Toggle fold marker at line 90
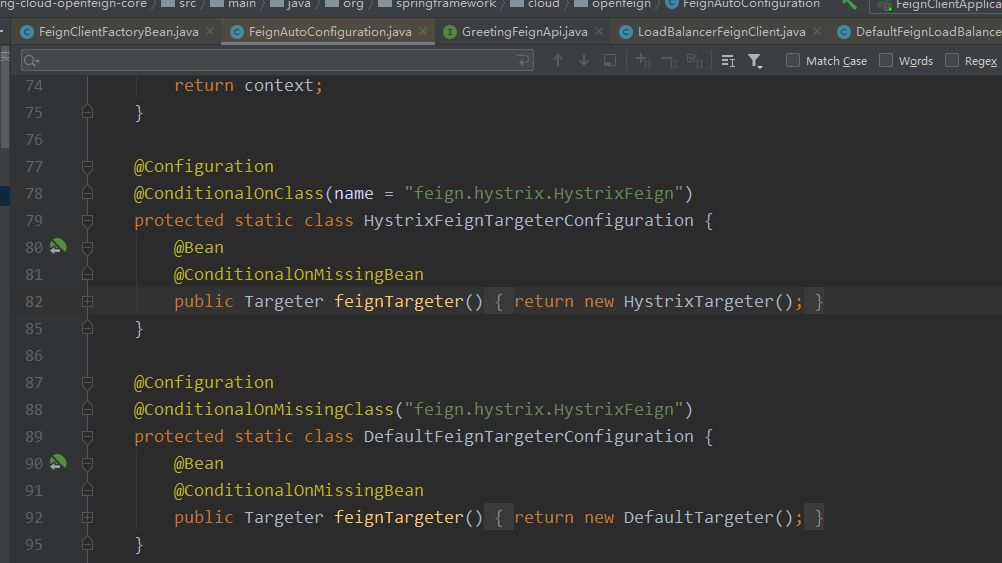 [88, 463]
